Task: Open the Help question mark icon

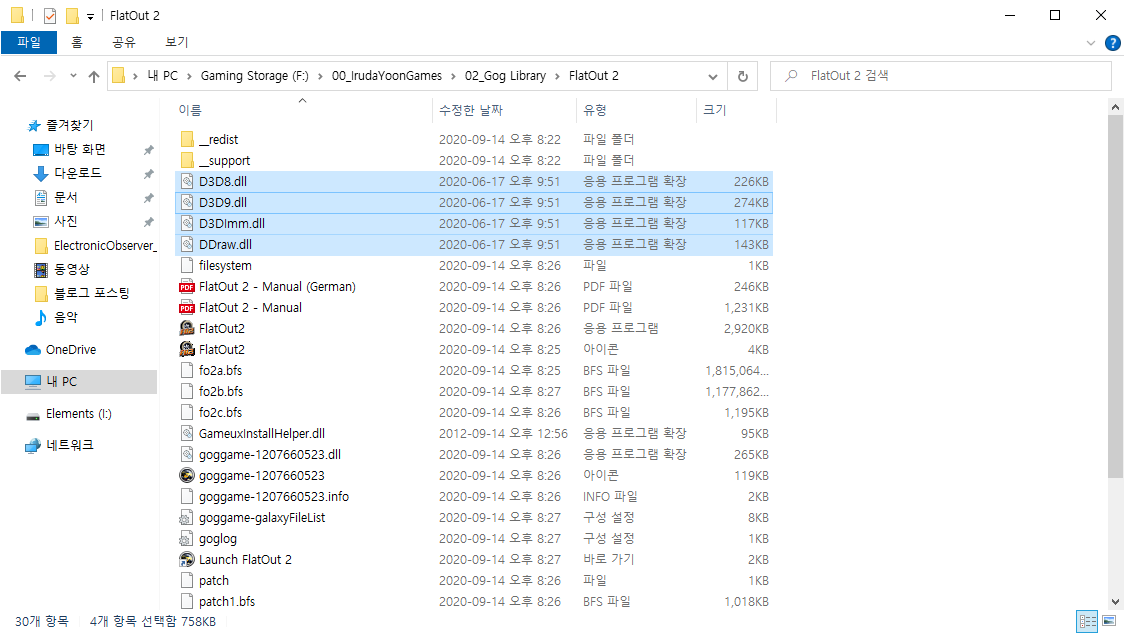Action: point(1113,43)
